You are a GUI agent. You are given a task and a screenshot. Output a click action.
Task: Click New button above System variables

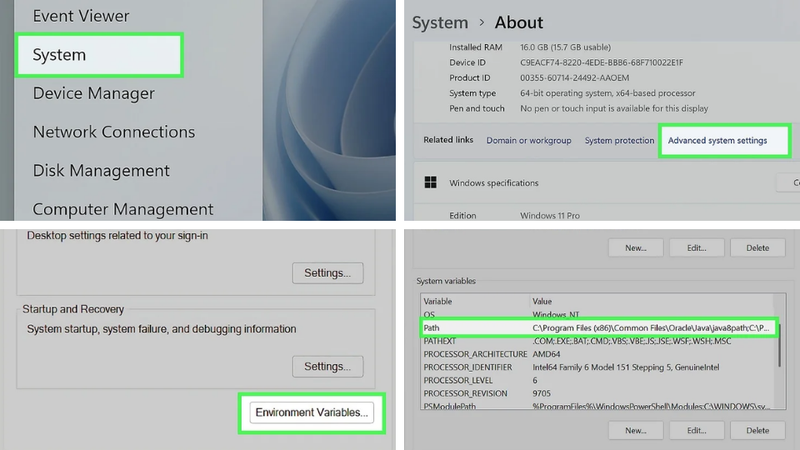tap(636, 248)
